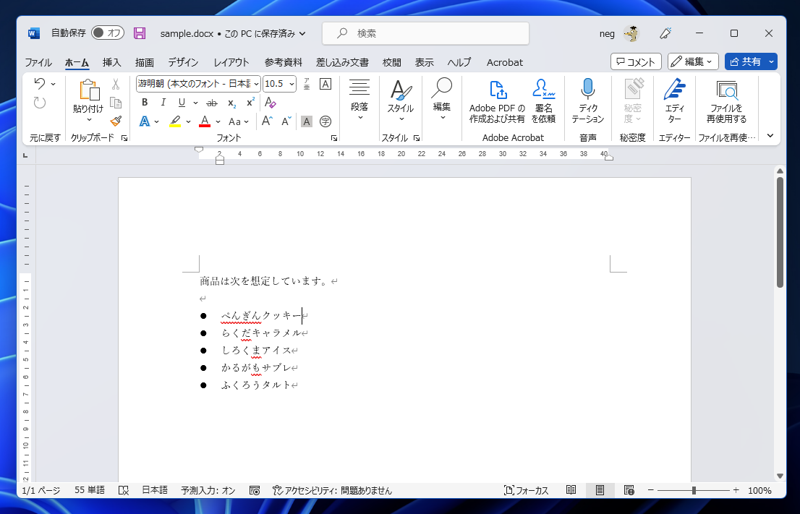
Task: Click the 編集 mode button
Action: pyautogui.click(x=693, y=62)
